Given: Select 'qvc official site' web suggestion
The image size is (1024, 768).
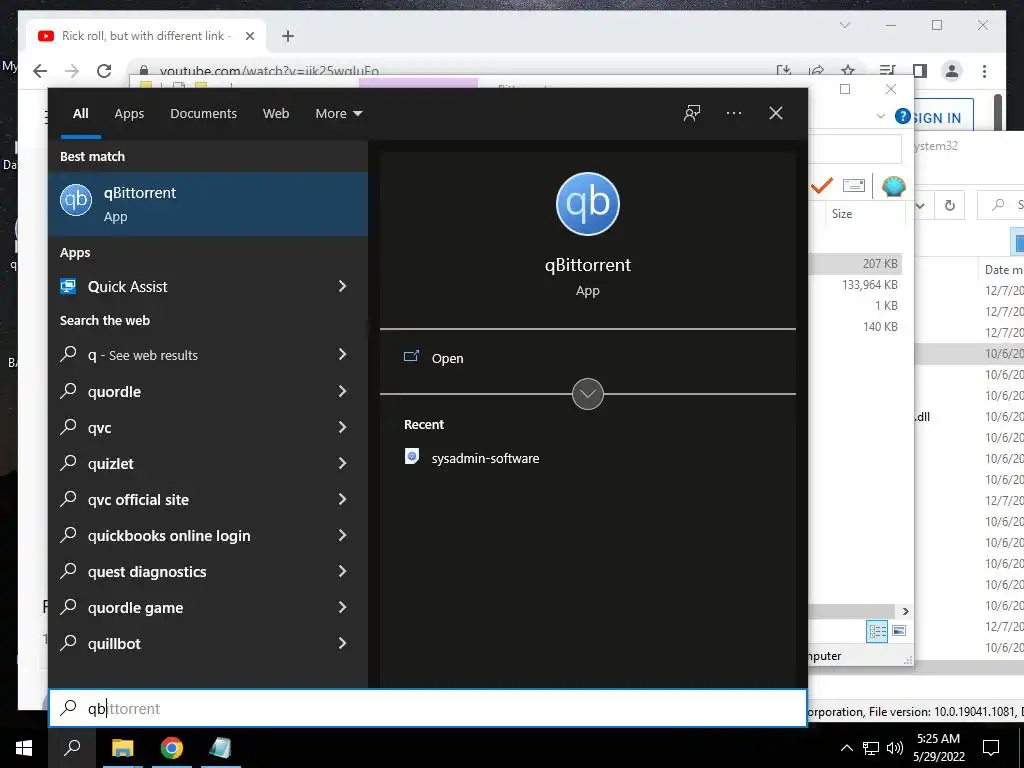Looking at the screenshot, I should tap(208, 500).
